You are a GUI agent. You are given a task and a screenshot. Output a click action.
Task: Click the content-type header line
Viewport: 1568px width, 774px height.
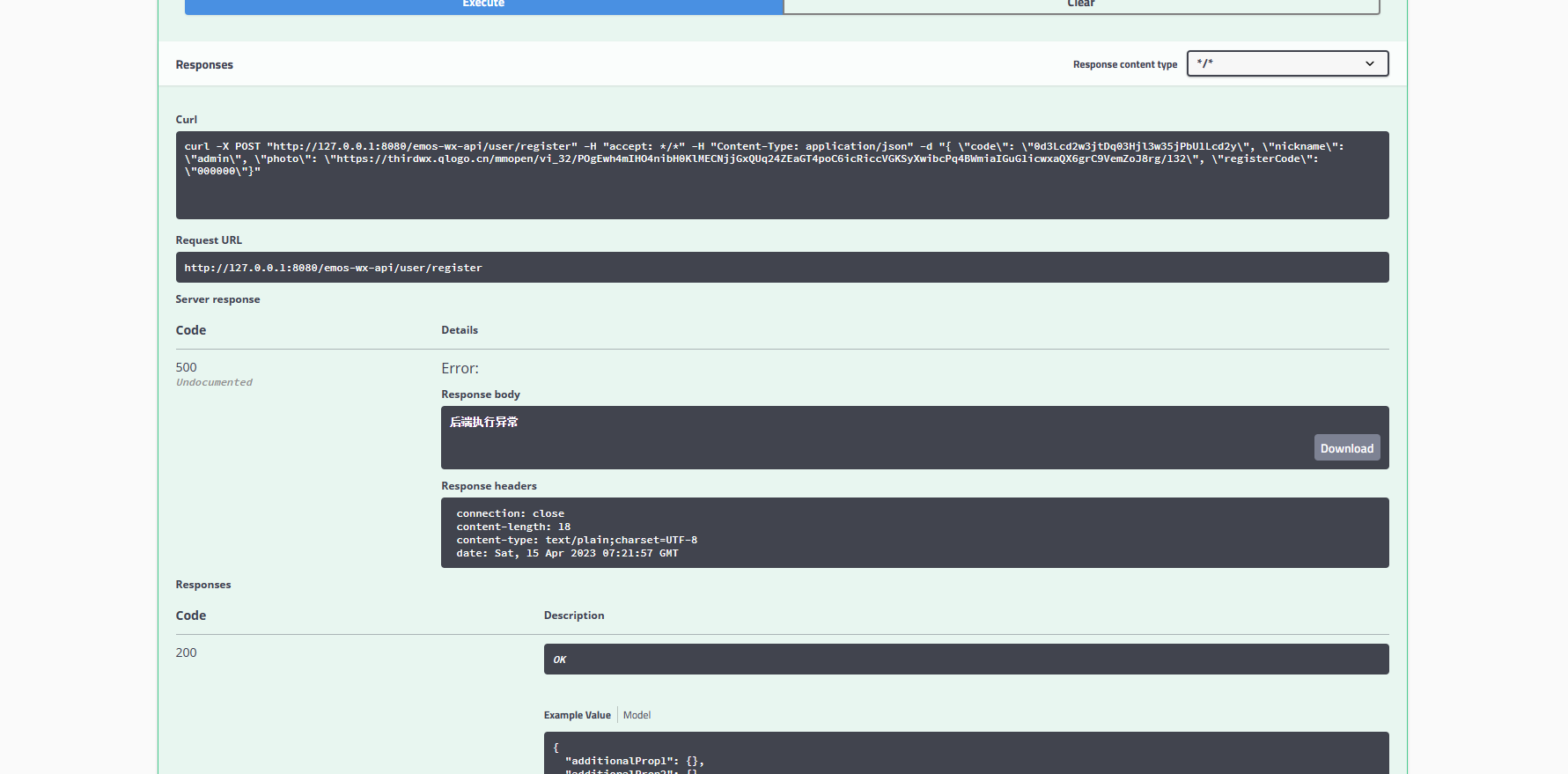pyautogui.click(x=577, y=540)
